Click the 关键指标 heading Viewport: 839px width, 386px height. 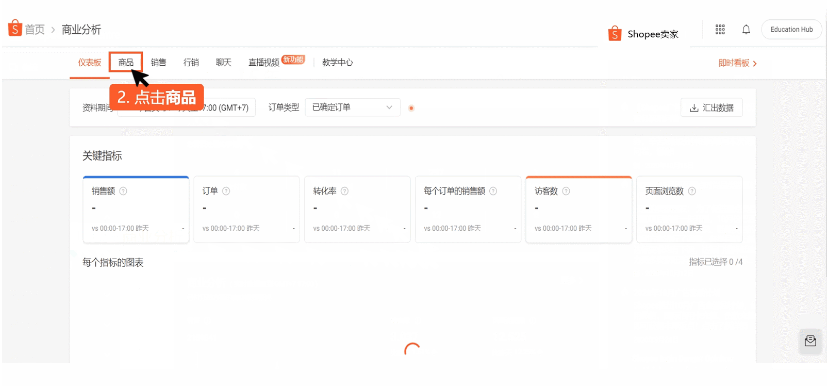pyautogui.click(x=102, y=156)
